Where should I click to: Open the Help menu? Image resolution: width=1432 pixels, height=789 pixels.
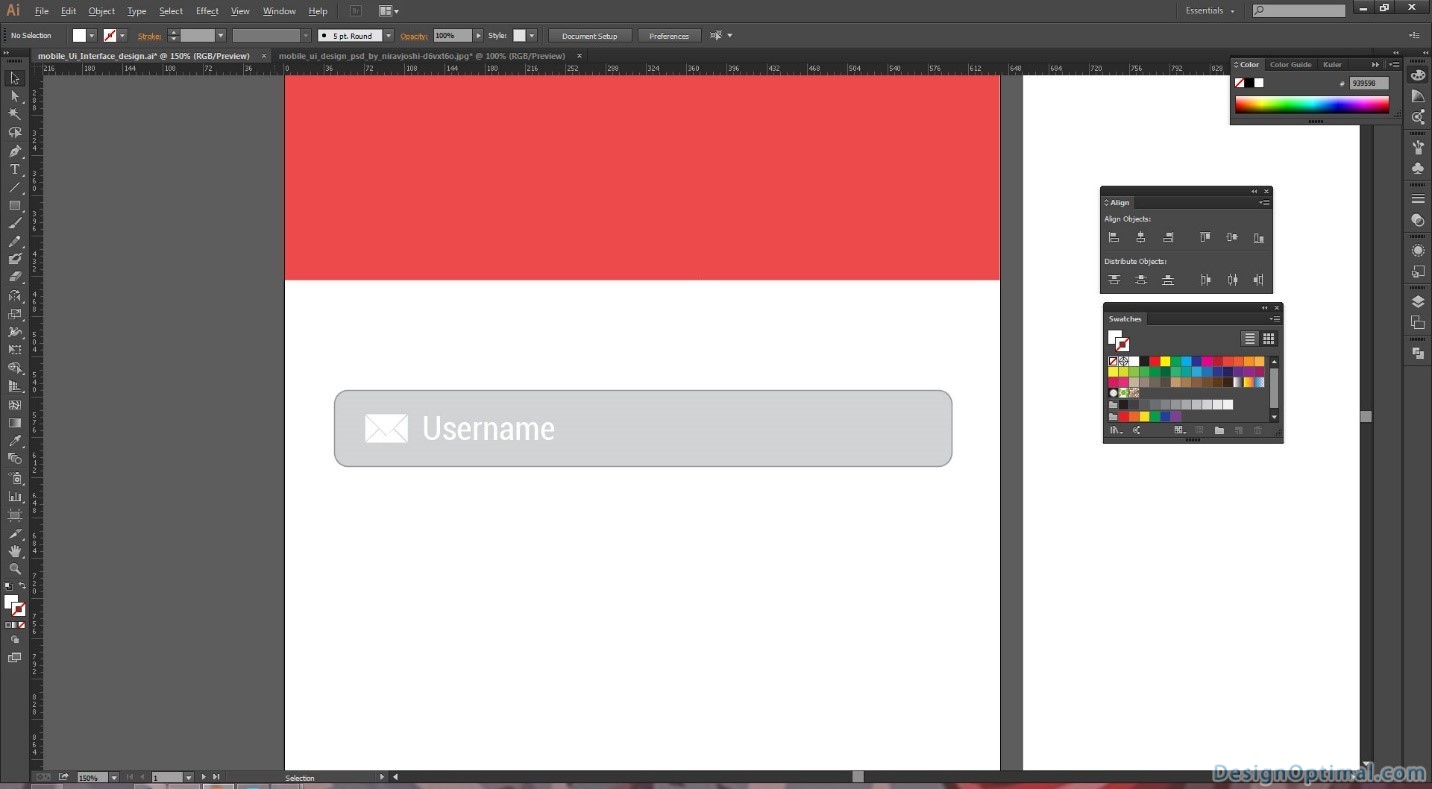click(318, 11)
